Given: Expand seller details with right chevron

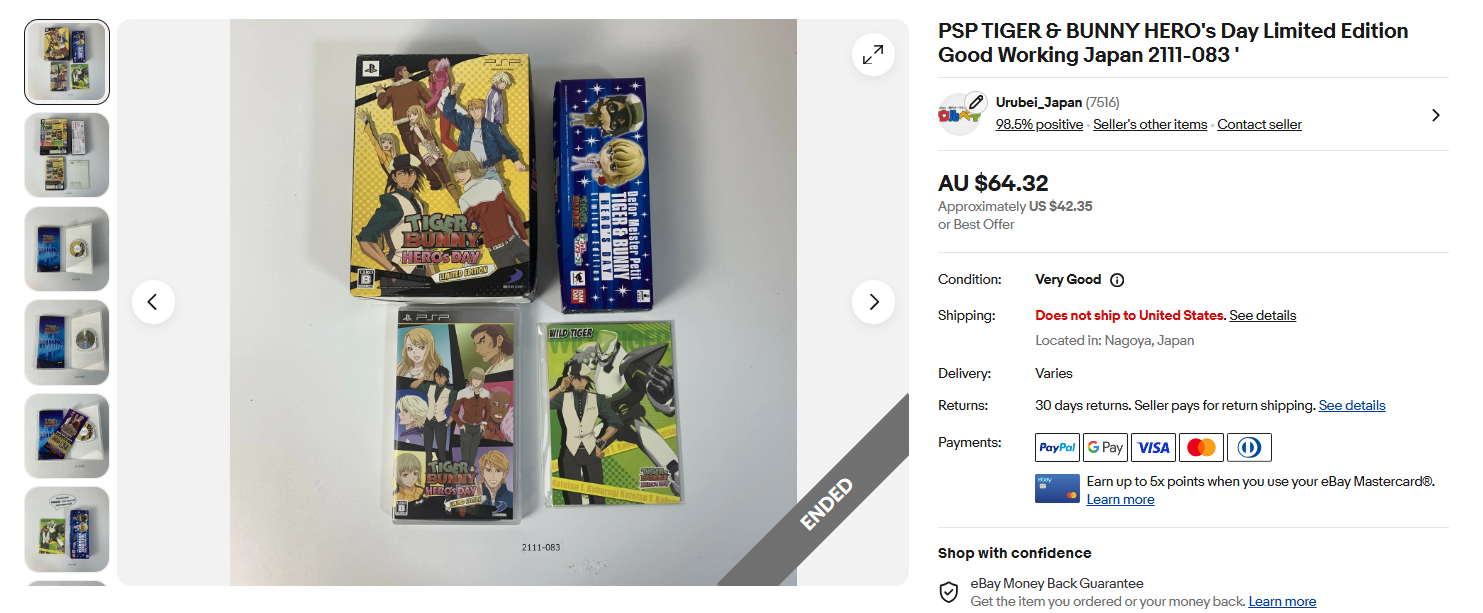Looking at the screenshot, I should 1436,115.
